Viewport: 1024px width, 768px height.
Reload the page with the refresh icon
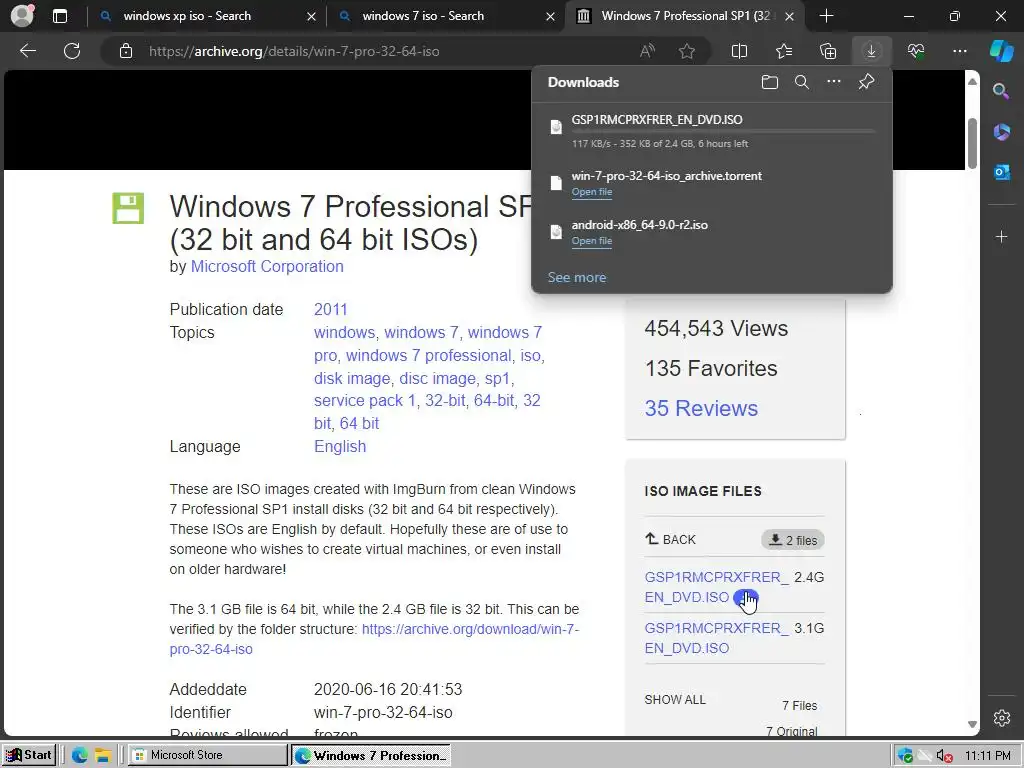coord(72,51)
